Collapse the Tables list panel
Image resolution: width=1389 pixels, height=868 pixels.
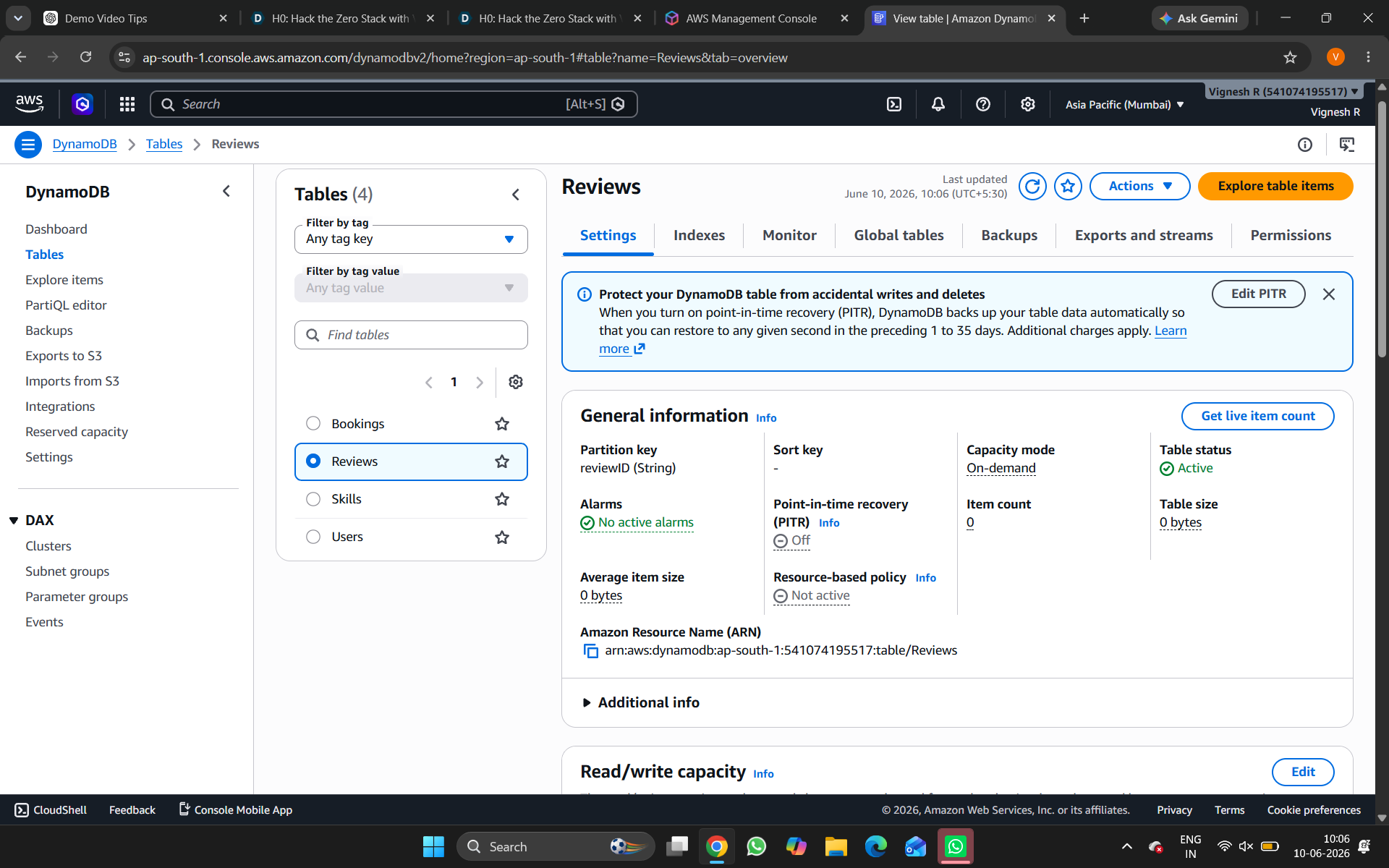point(516,195)
